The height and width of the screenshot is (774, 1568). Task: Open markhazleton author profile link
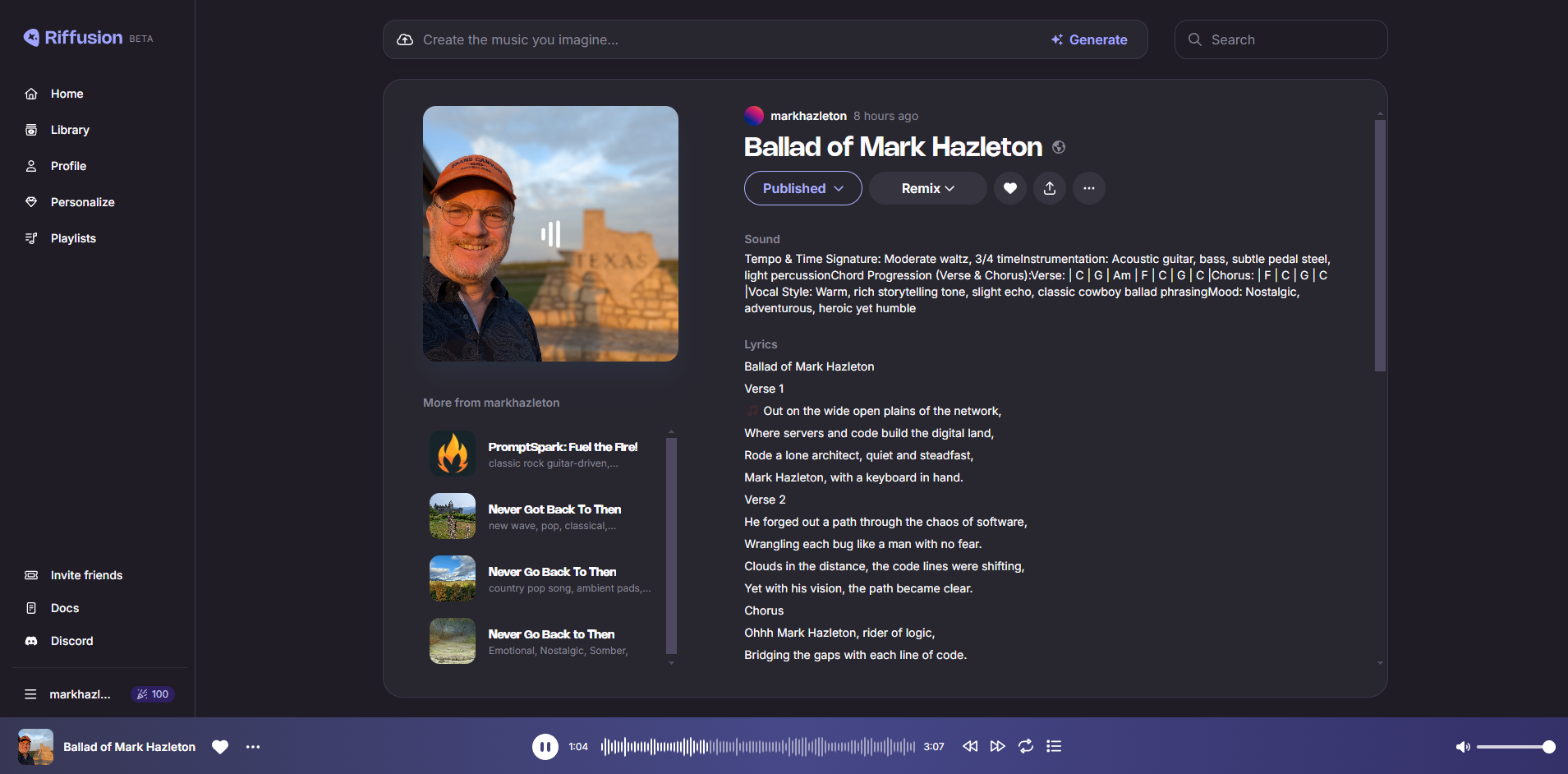click(808, 116)
